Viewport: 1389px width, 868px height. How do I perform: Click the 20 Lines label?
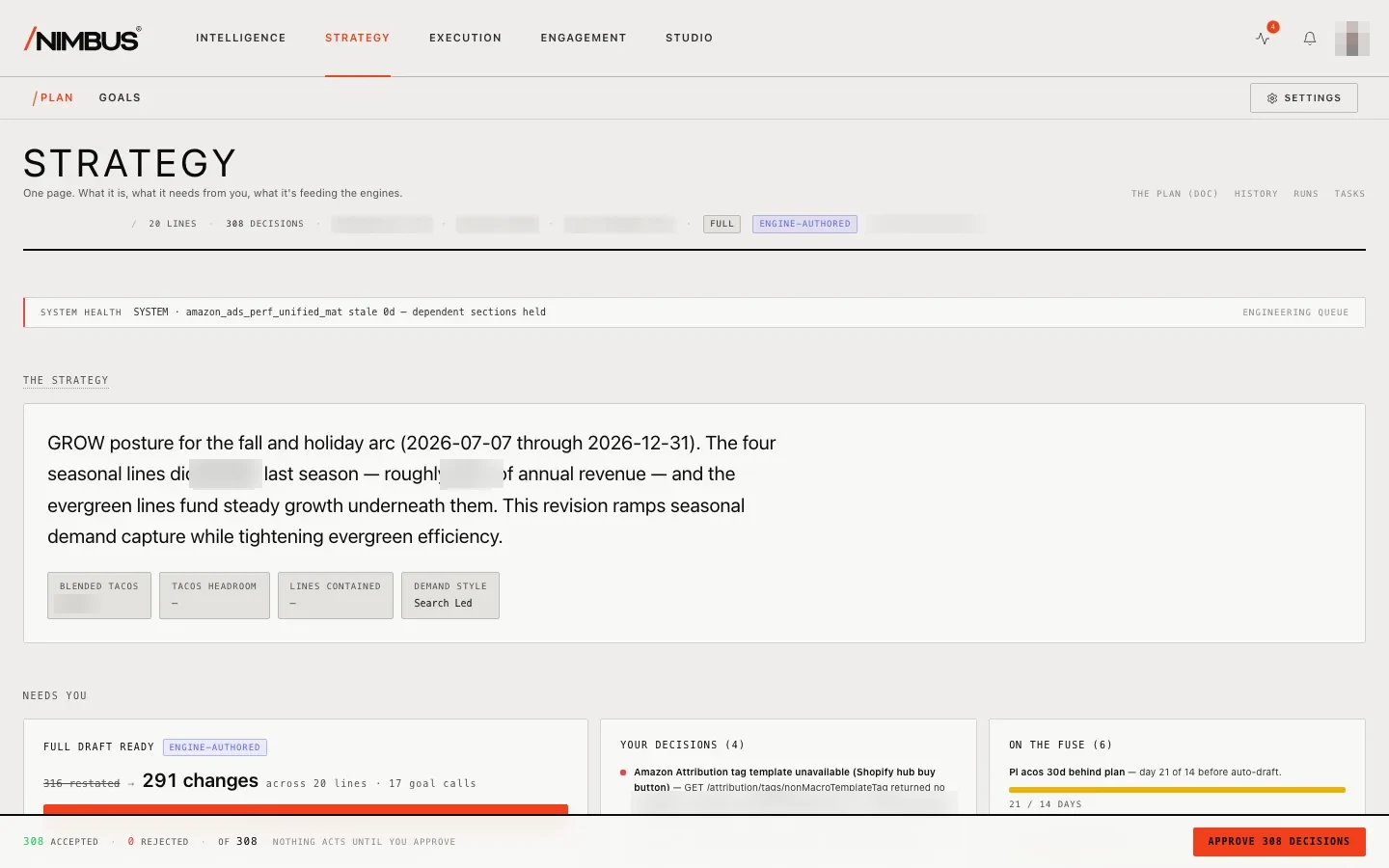pyautogui.click(x=173, y=224)
